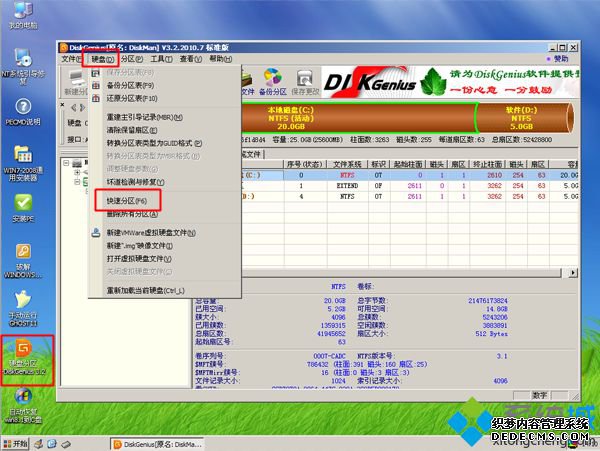This screenshot has height=451, width=600.
Task: Click the DiskGenius taskbar button
Action: (x=158, y=444)
